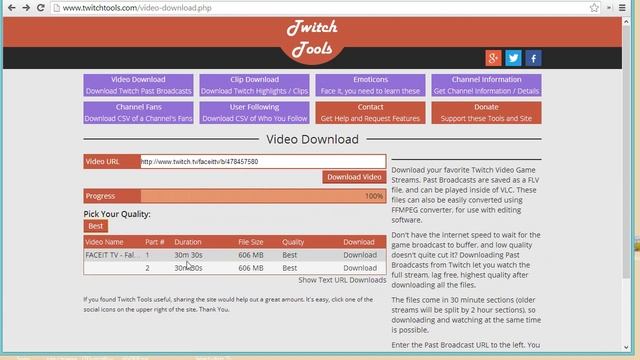Image resolution: width=640 pixels, height=360 pixels.
Task: Click the page icon in the address bar
Action: pyautogui.click(x=57, y=8)
